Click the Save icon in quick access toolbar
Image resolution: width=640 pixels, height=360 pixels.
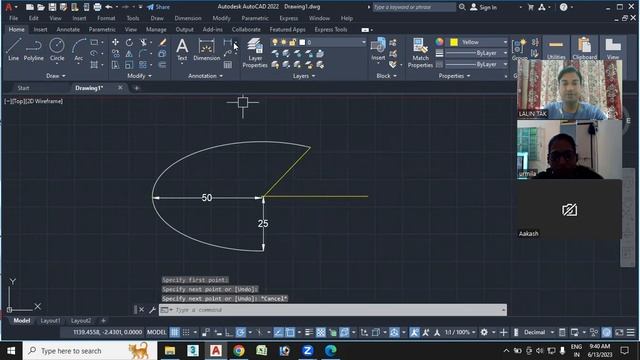(52, 7)
